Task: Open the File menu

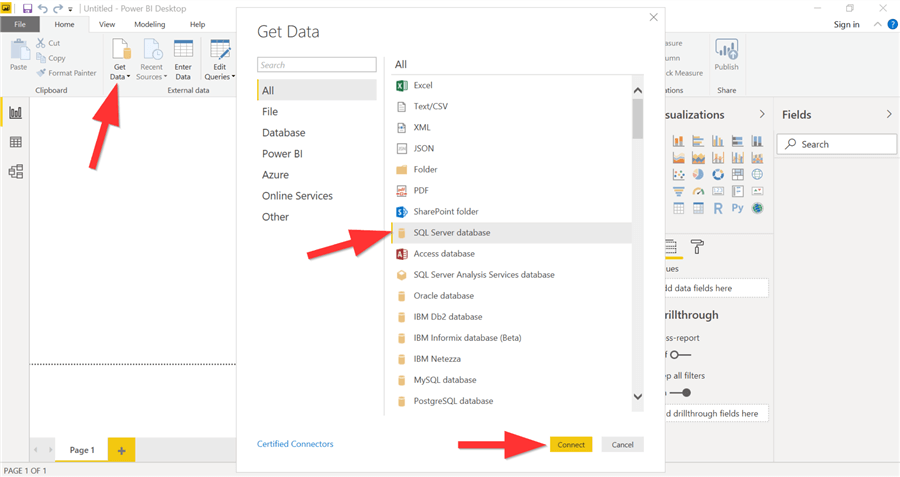Action: pos(20,24)
